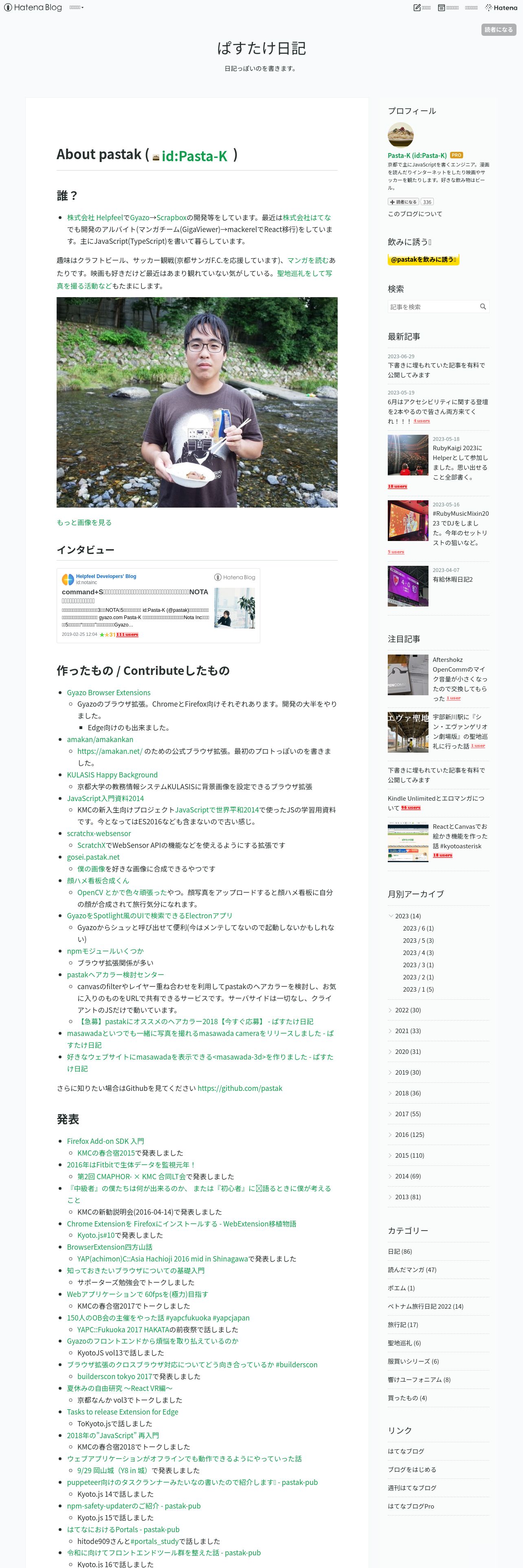The height and width of the screenshot is (1568, 523).
Task: Click the PRO badge next to profile name
Action: pyautogui.click(x=456, y=155)
